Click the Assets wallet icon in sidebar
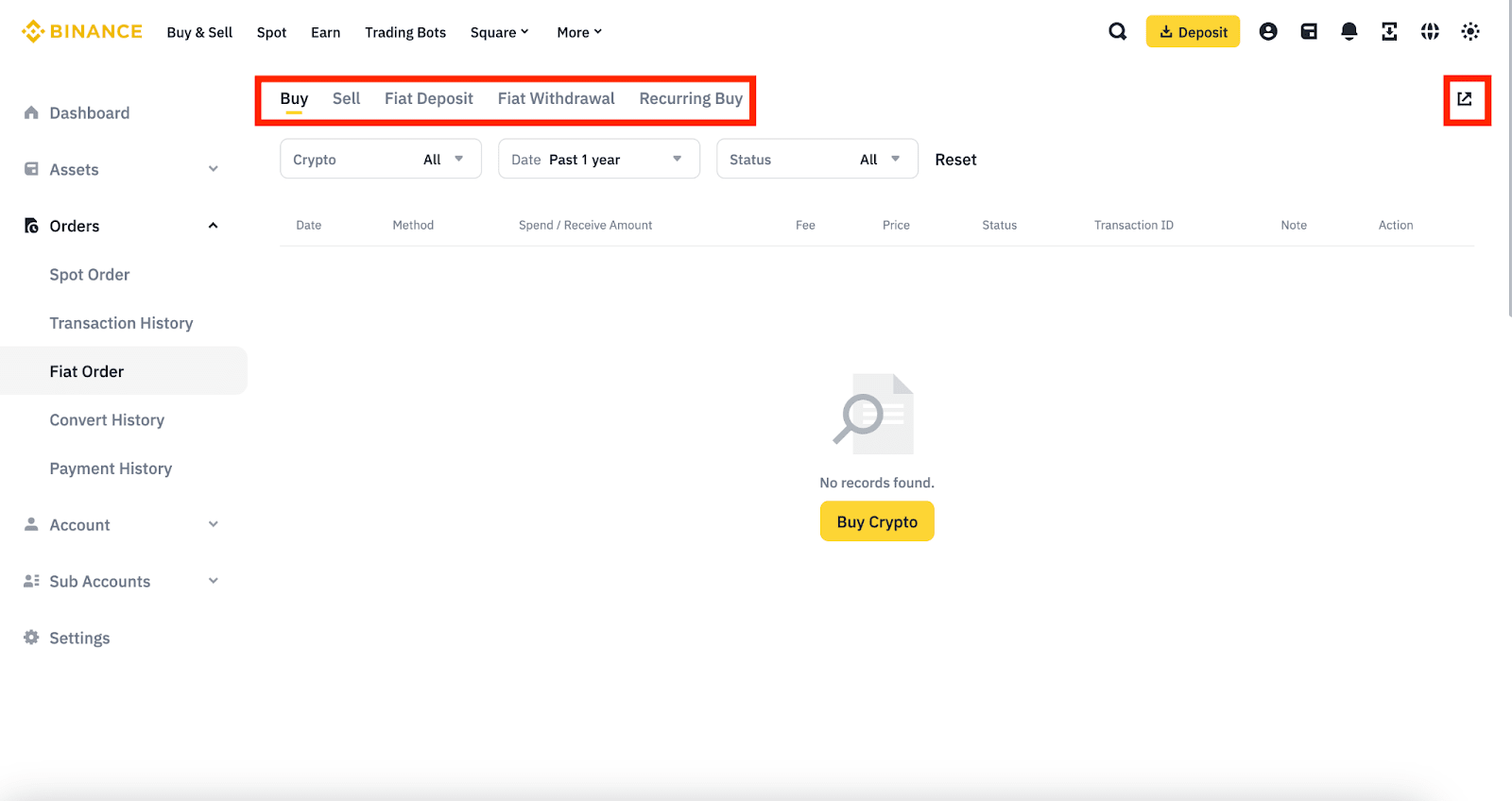 [31, 169]
